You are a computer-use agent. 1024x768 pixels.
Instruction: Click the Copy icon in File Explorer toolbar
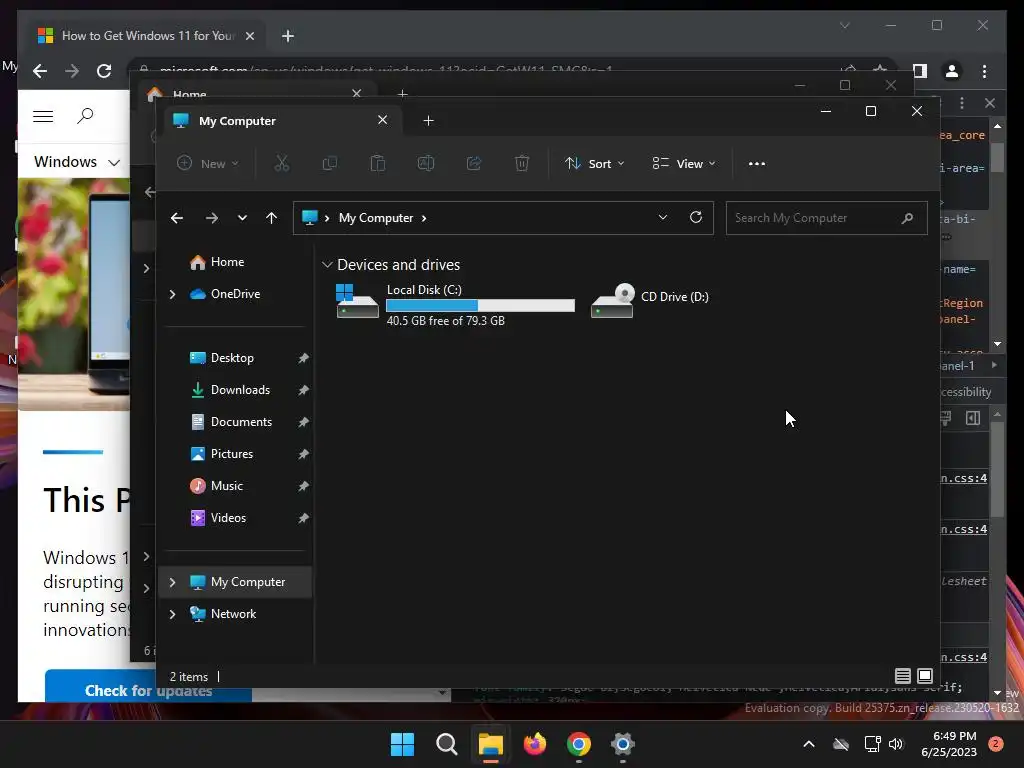[330, 163]
